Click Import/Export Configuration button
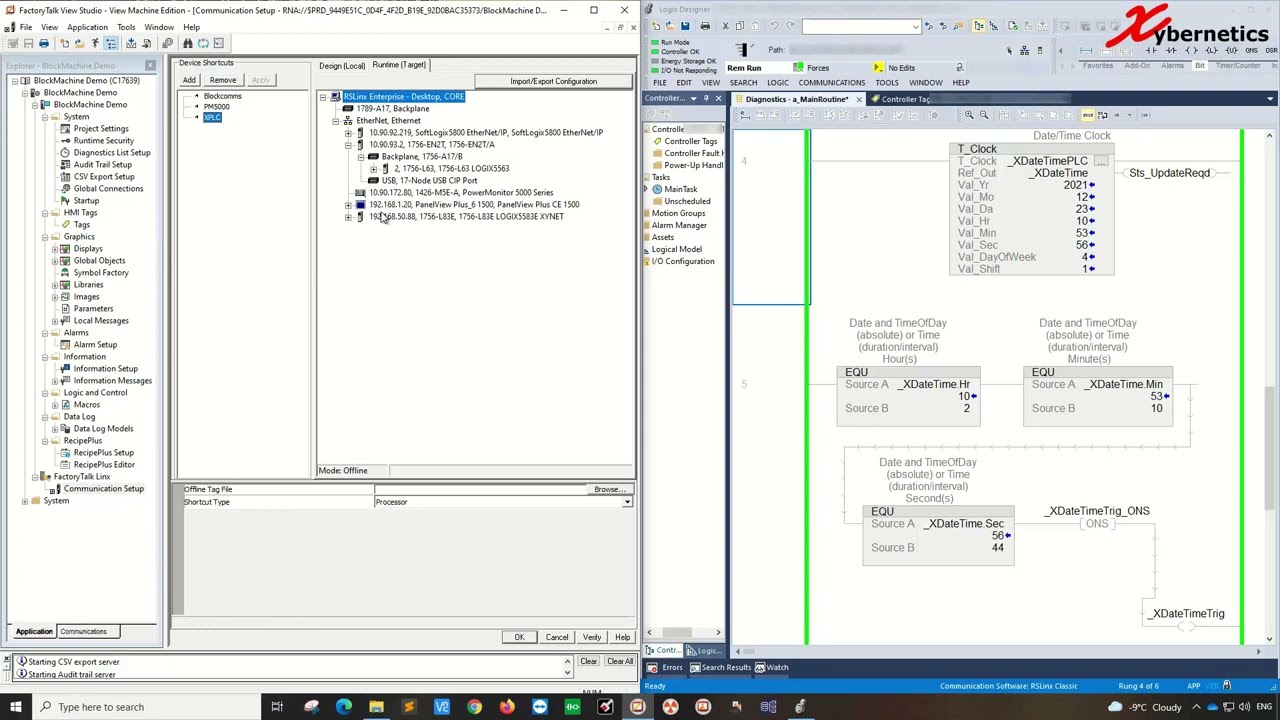This screenshot has height=720, width=1280. click(x=553, y=81)
